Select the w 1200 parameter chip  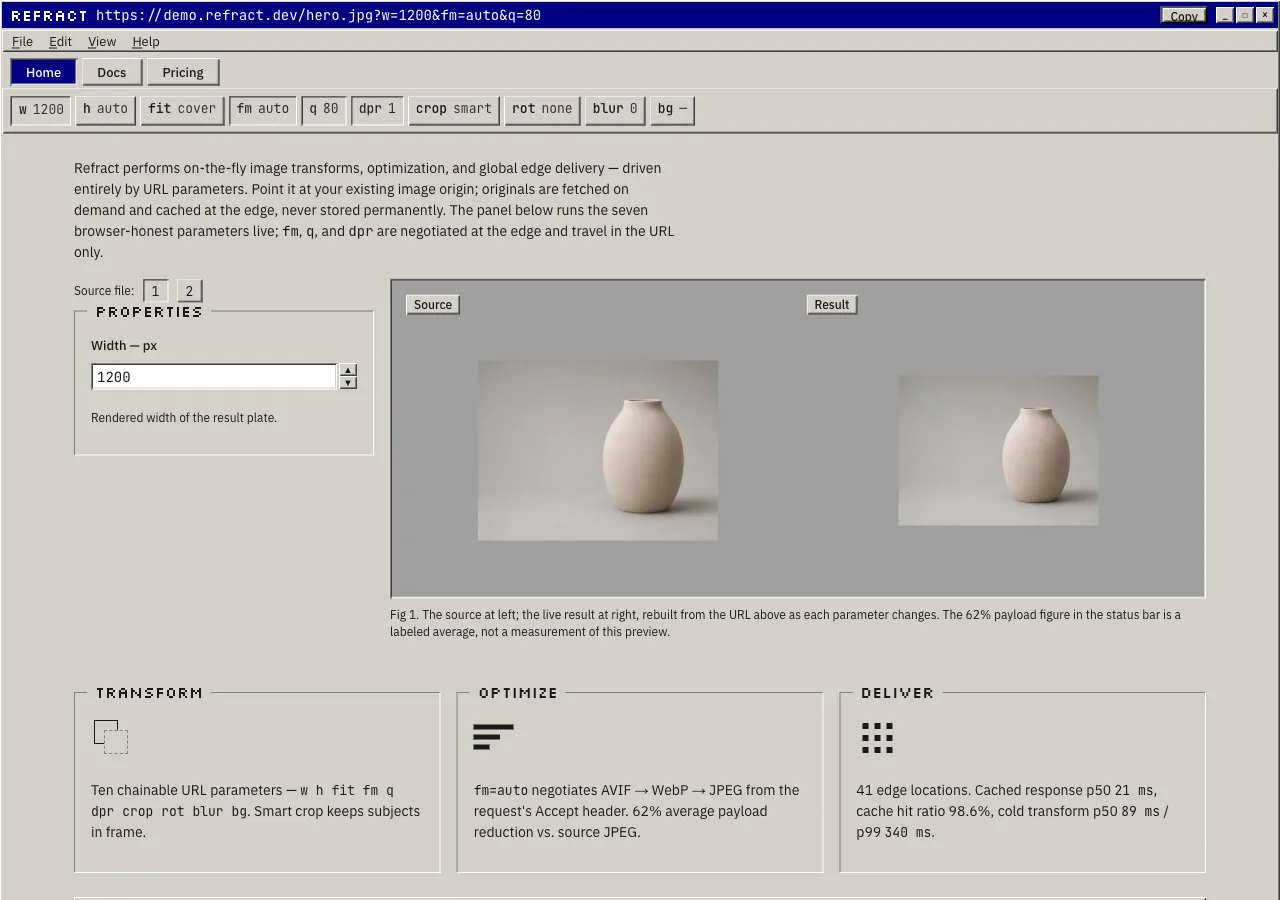41,109
